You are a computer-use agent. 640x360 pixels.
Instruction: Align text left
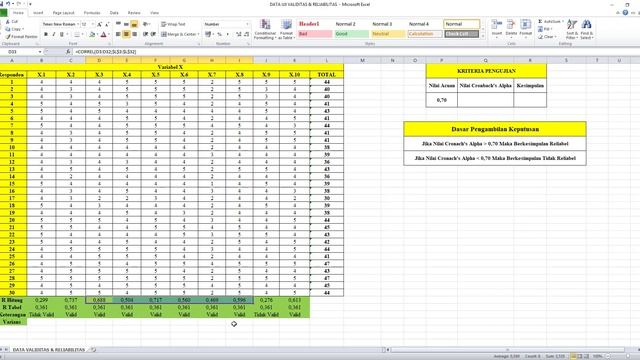[x=118, y=34]
